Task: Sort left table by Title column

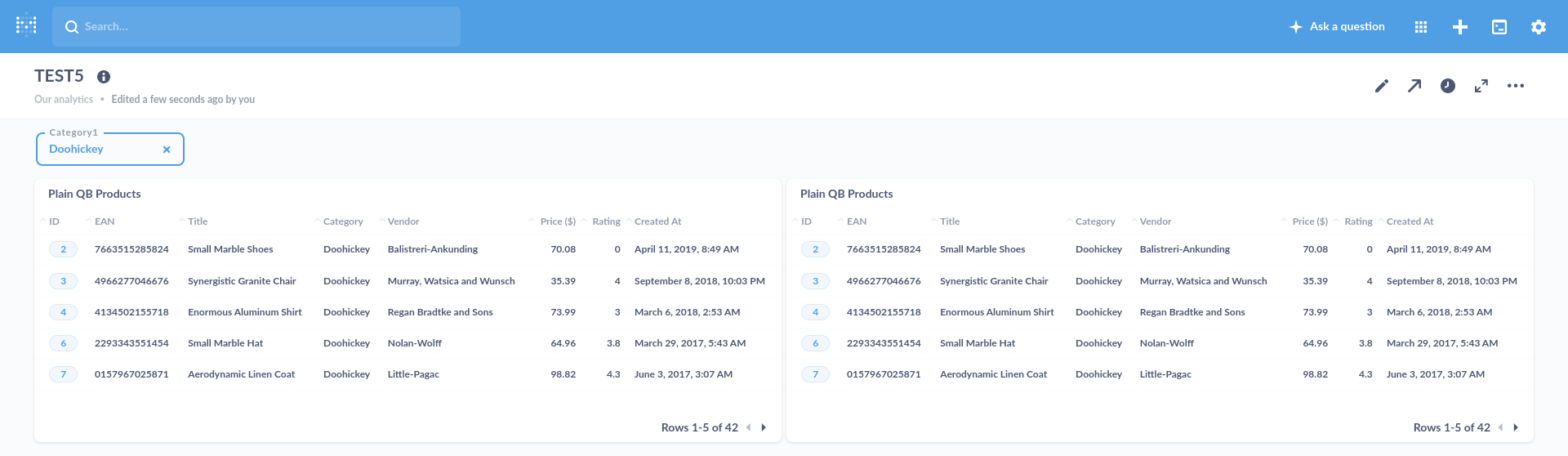Action: [198, 221]
